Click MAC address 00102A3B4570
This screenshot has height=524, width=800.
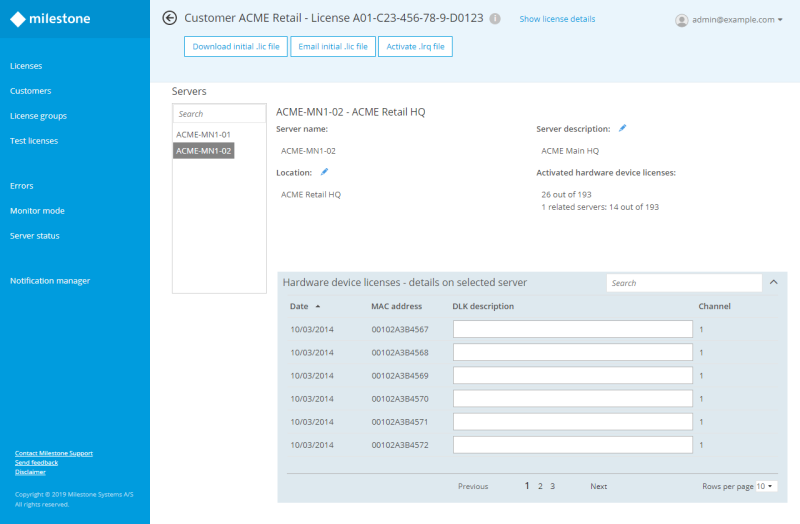pos(400,399)
